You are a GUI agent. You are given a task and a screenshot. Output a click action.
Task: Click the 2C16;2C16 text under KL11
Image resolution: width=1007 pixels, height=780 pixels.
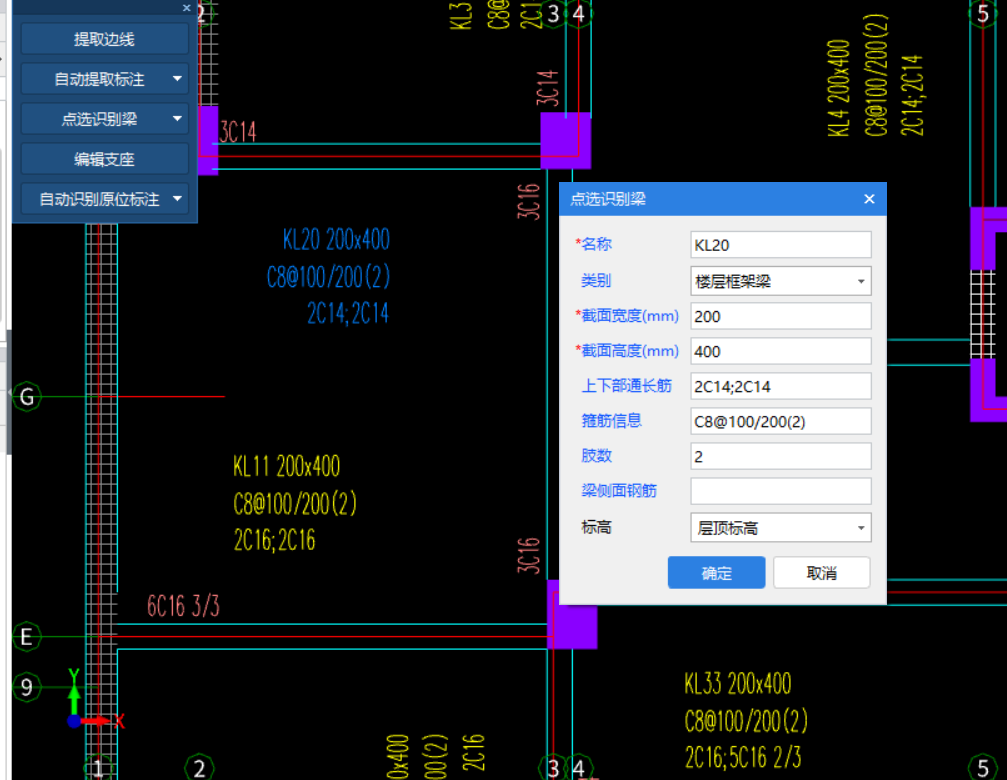click(274, 540)
